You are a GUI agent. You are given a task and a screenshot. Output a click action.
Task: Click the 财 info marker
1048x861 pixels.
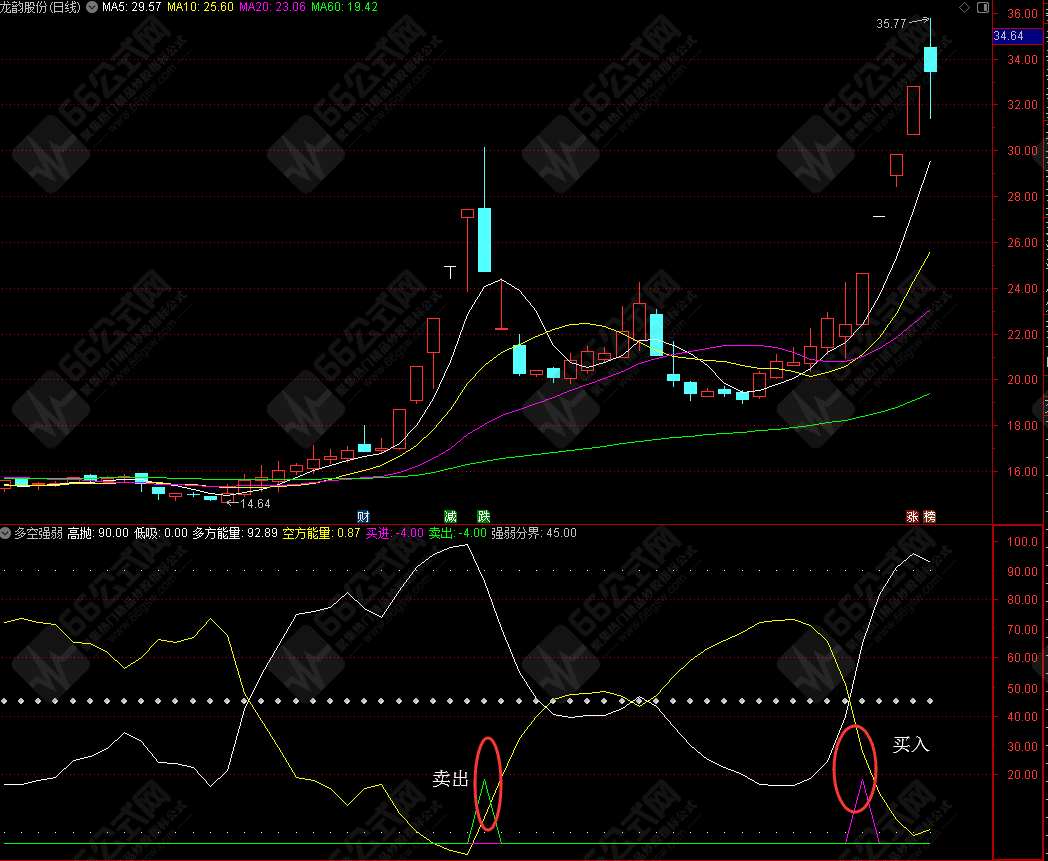363,516
